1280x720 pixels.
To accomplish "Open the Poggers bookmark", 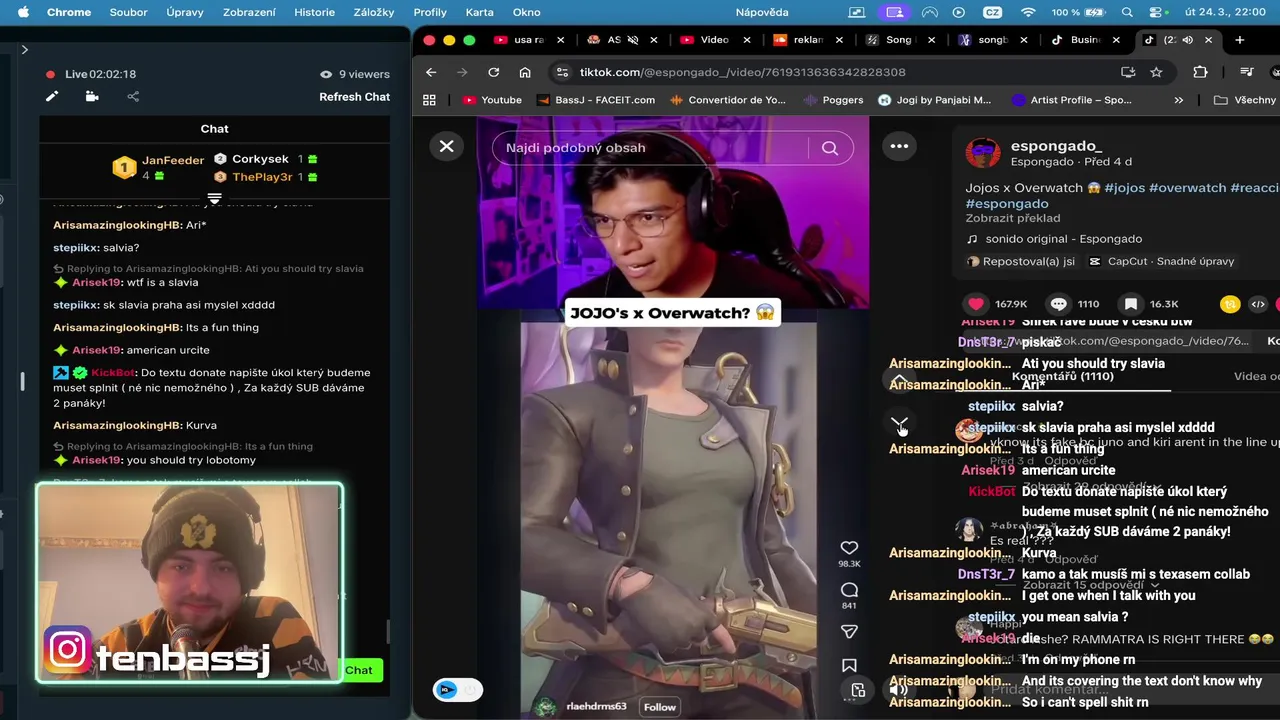I will tap(834, 100).
